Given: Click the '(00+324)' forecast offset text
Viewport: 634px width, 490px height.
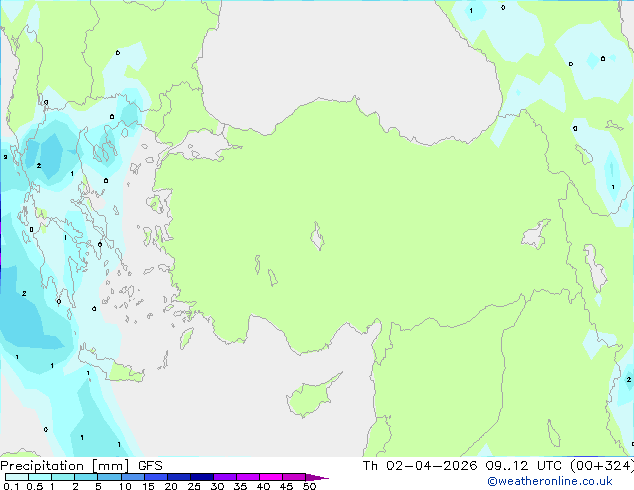Looking at the screenshot, I should (x=602, y=466).
